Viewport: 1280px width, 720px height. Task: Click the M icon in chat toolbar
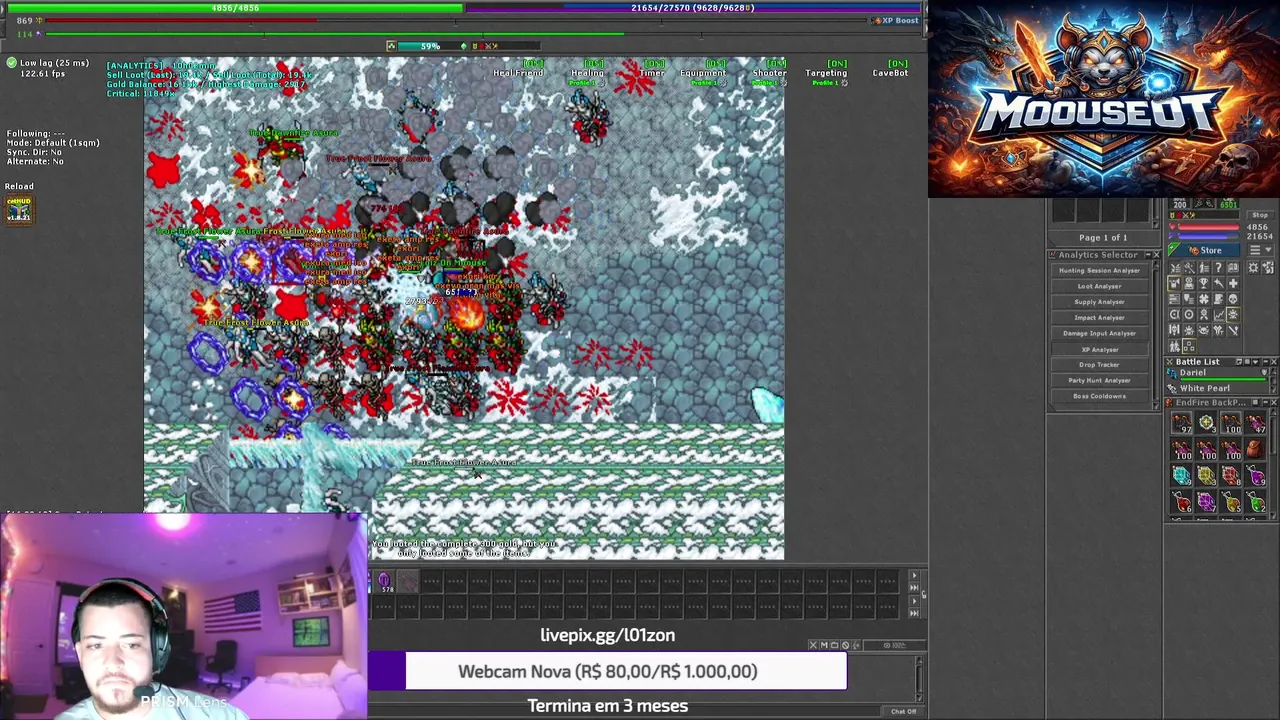click(824, 645)
